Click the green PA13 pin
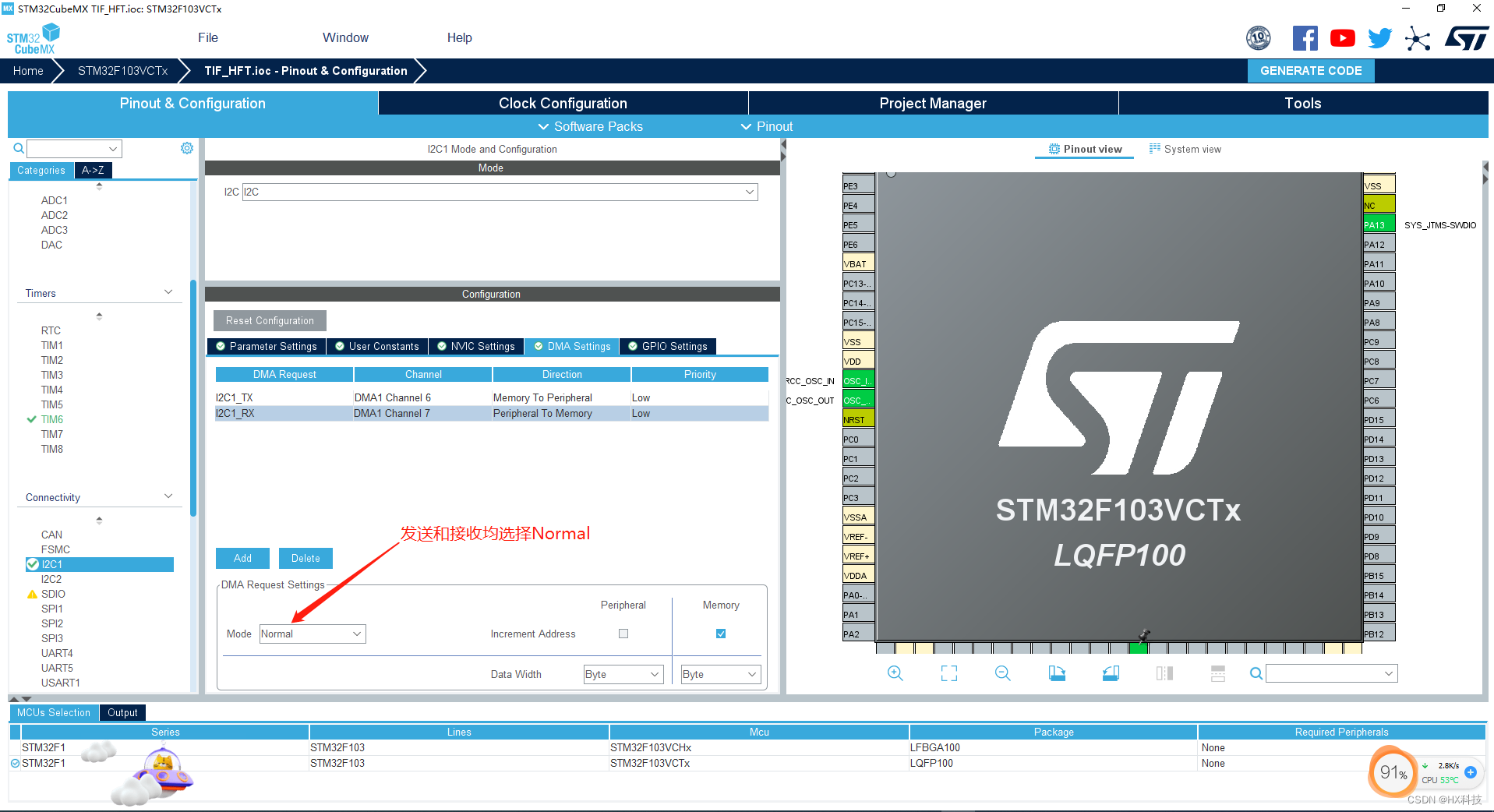This screenshot has height=812, width=1494. (1379, 225)
